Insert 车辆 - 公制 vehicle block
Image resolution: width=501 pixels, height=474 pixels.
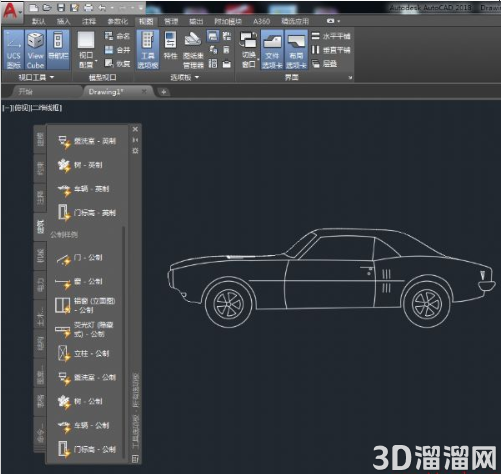pyautogui.click(x=83, y=426)
